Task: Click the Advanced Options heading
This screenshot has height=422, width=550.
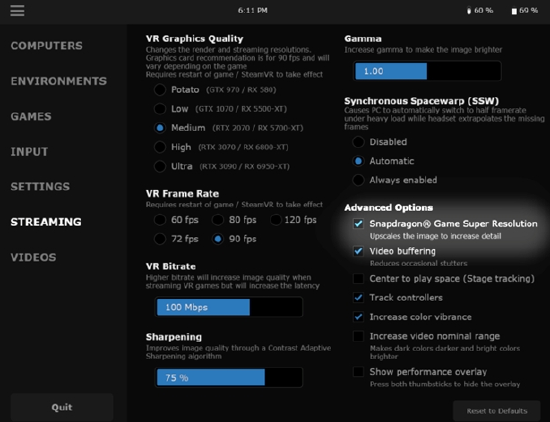Action: coord(389,208)
